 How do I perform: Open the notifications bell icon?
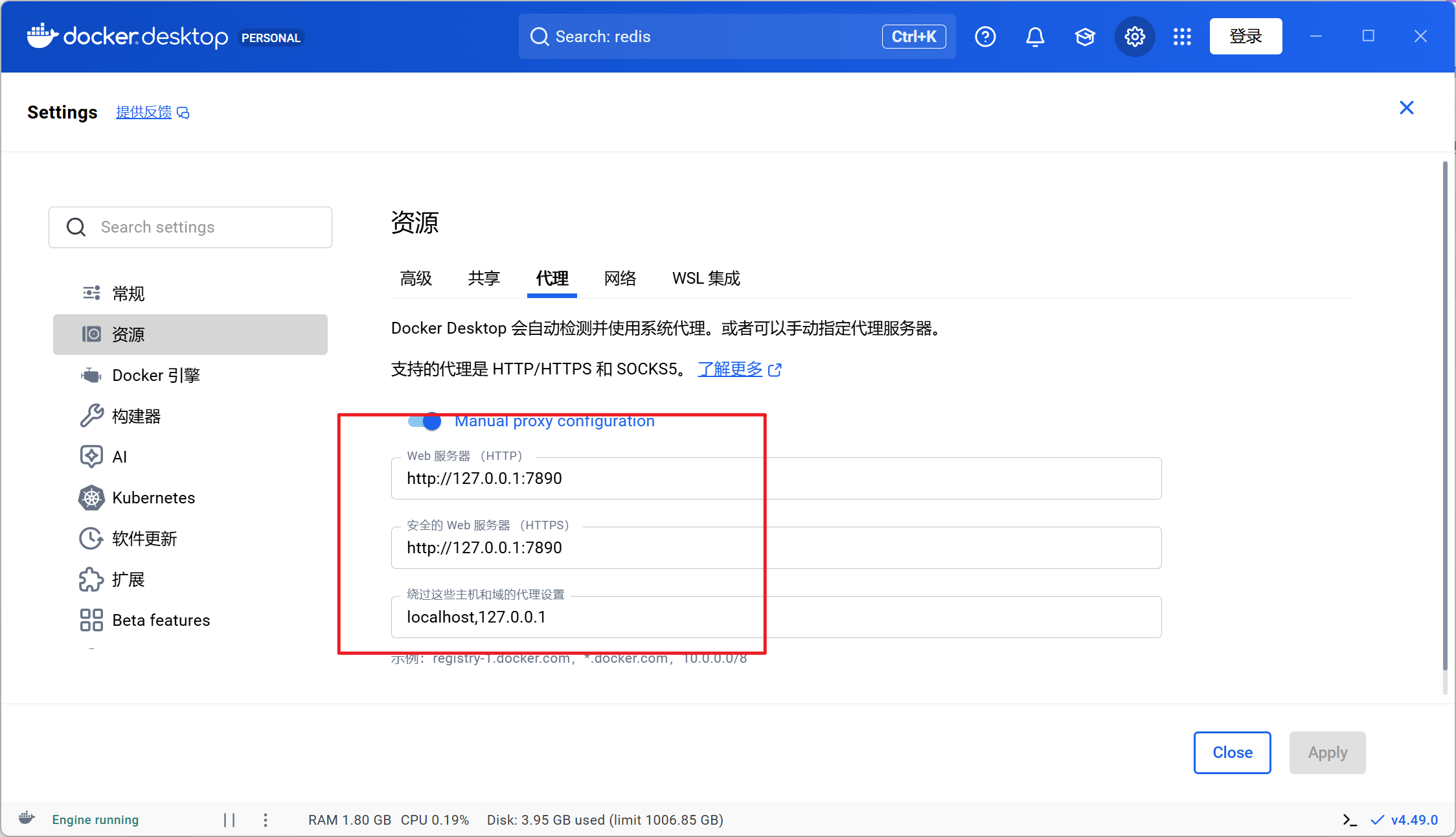click(x=1035, y=37)
